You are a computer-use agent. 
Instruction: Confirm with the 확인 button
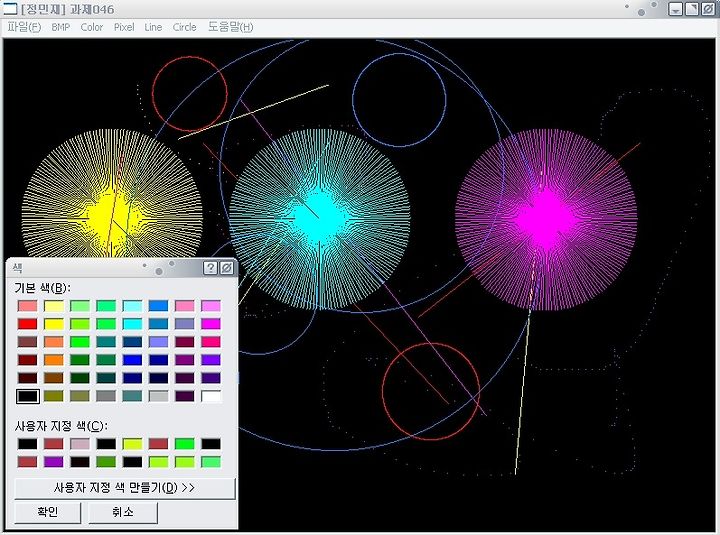[x=48, y=512]
